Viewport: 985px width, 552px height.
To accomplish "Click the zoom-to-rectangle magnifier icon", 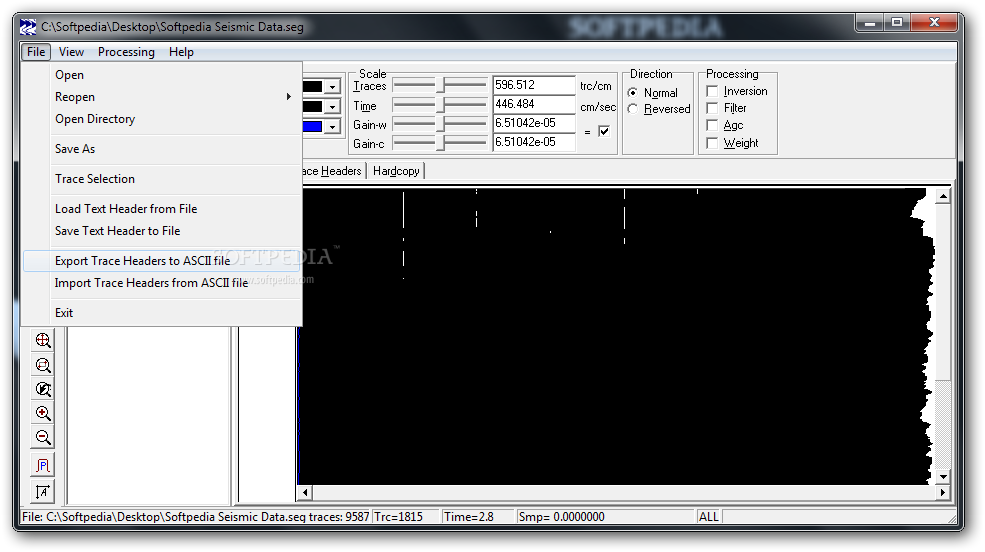I will coord(43,365).
